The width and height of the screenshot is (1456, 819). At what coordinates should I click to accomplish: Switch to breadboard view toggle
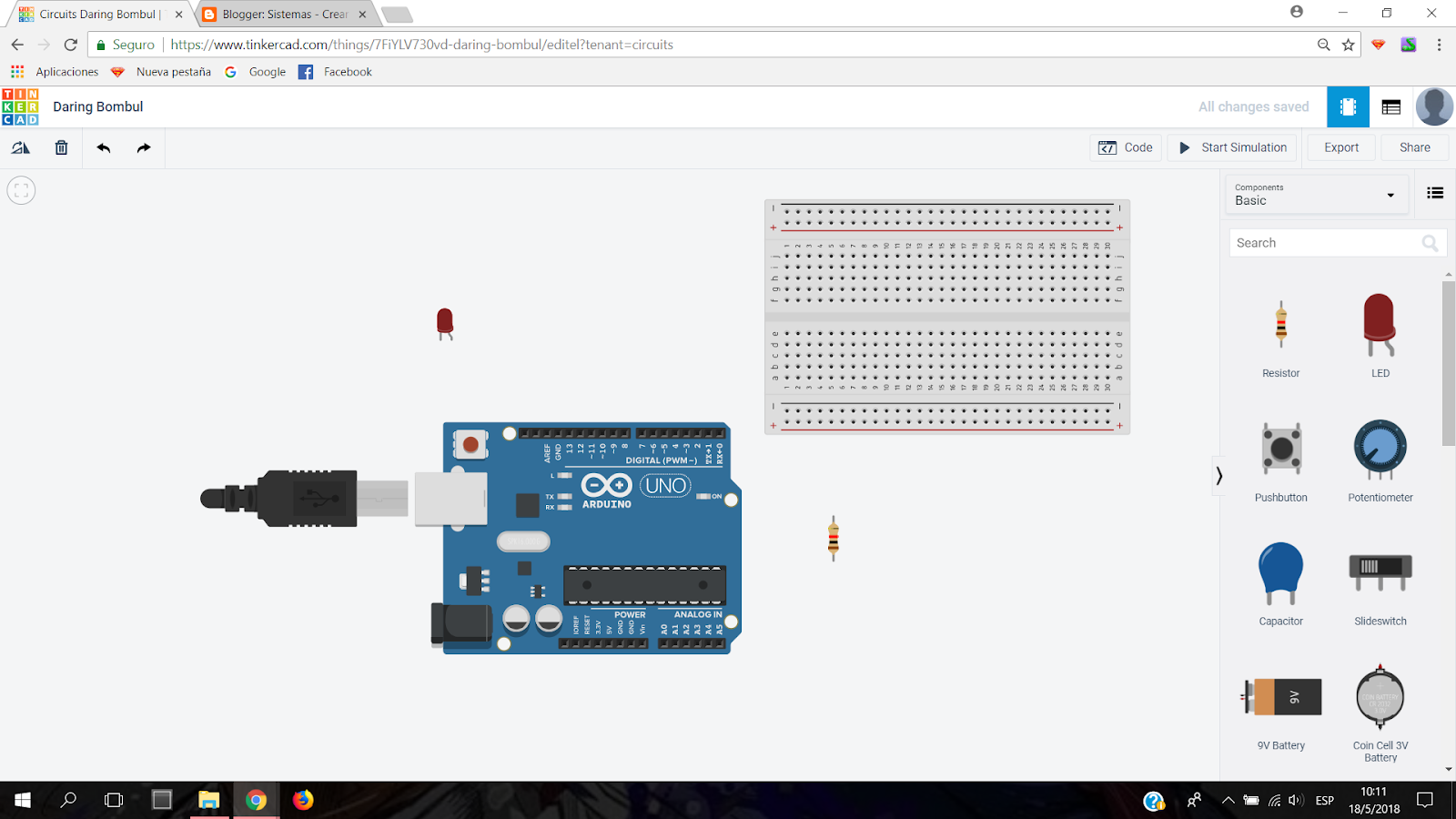pyautogui.click(x=1348, y=106)
